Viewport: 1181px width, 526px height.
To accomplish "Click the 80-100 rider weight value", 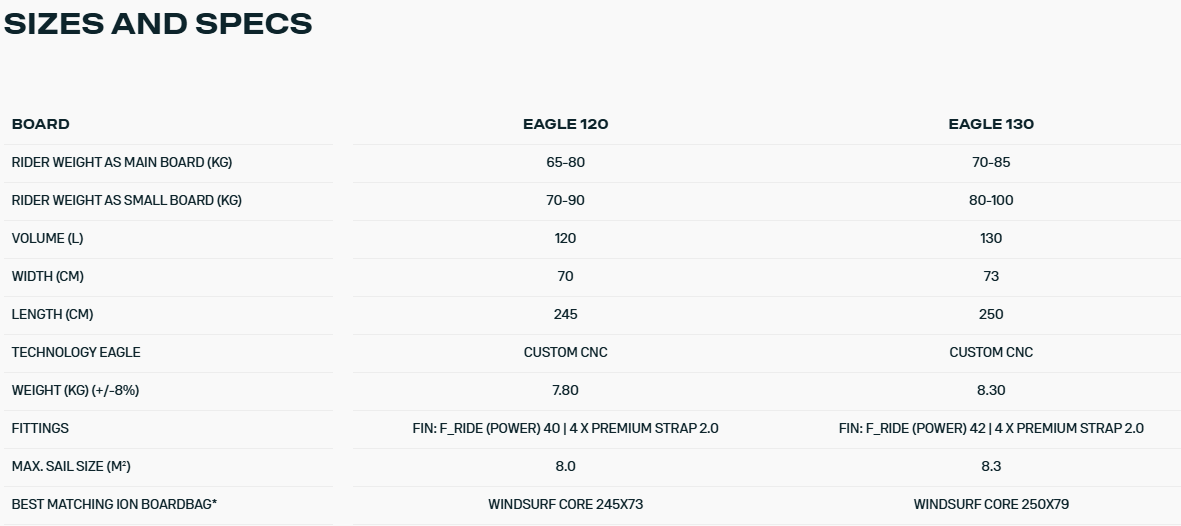I will [990, 200].
